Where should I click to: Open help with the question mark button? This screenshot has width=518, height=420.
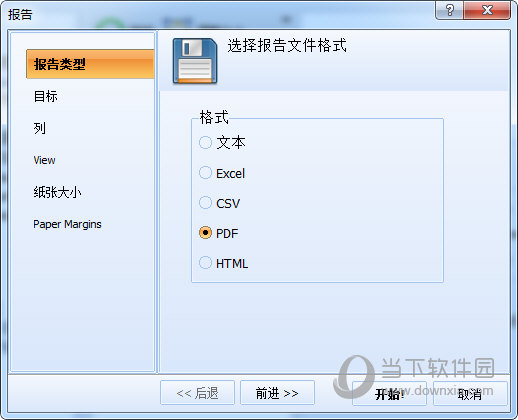(x=450, y=10)
